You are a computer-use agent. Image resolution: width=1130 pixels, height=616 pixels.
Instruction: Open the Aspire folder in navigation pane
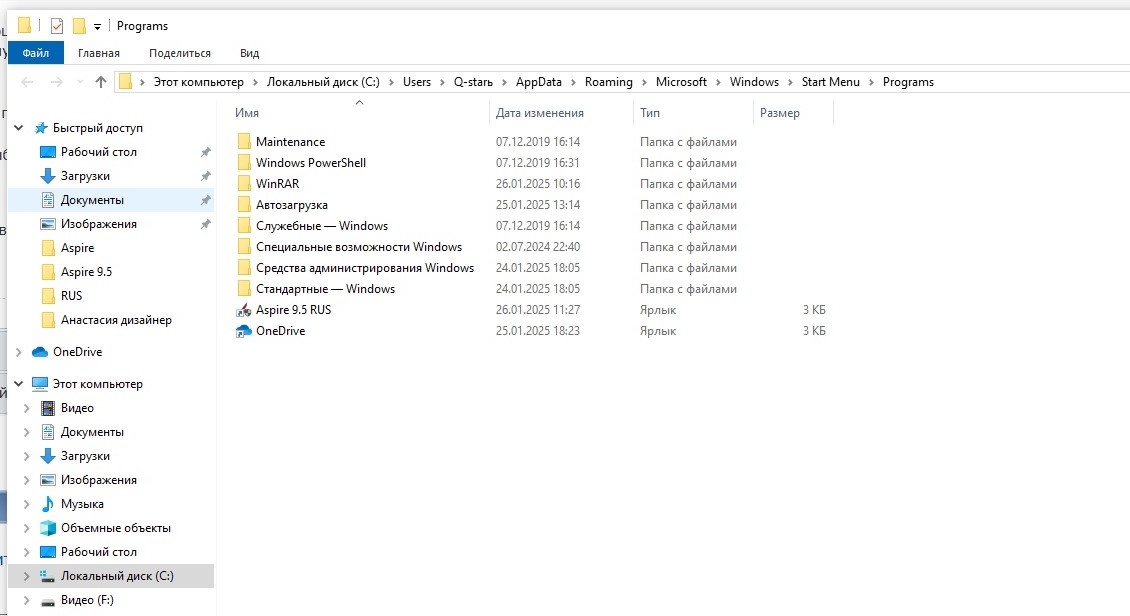click(x=77, y=248)
